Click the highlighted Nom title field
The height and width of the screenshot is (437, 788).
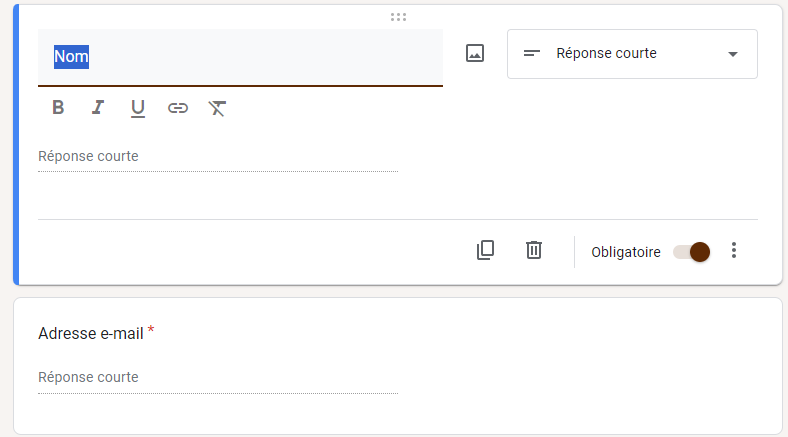[x=240, y=57]
